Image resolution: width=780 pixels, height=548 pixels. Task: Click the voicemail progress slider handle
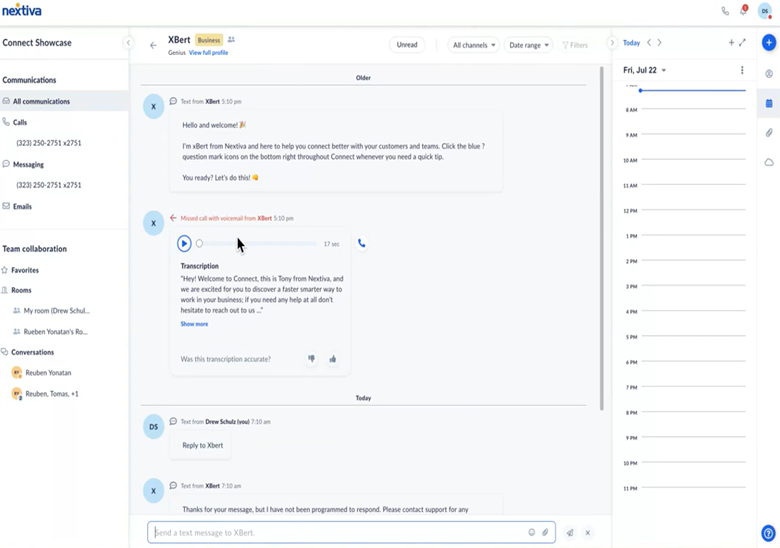(x=199, y=244)
